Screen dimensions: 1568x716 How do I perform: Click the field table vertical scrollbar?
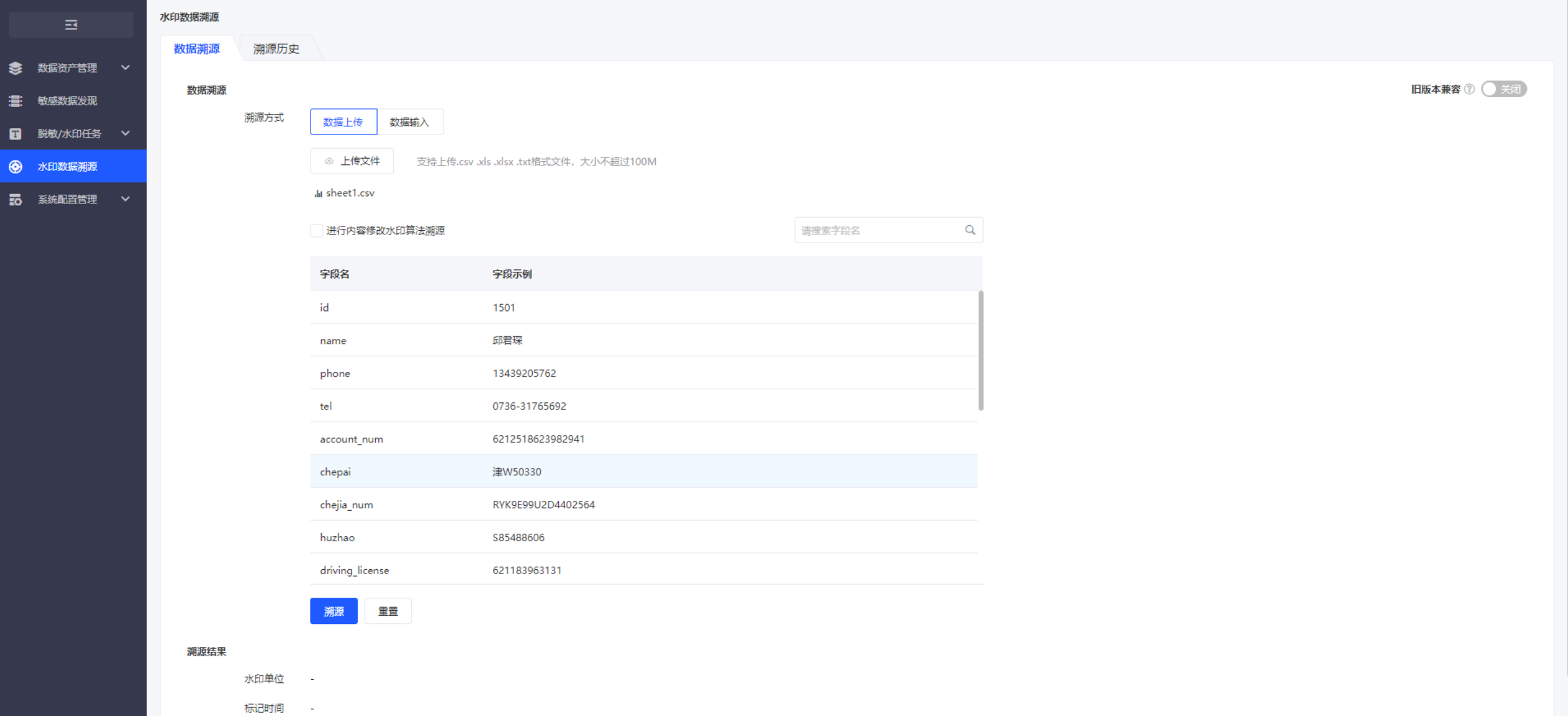click(x=981, y=350)
